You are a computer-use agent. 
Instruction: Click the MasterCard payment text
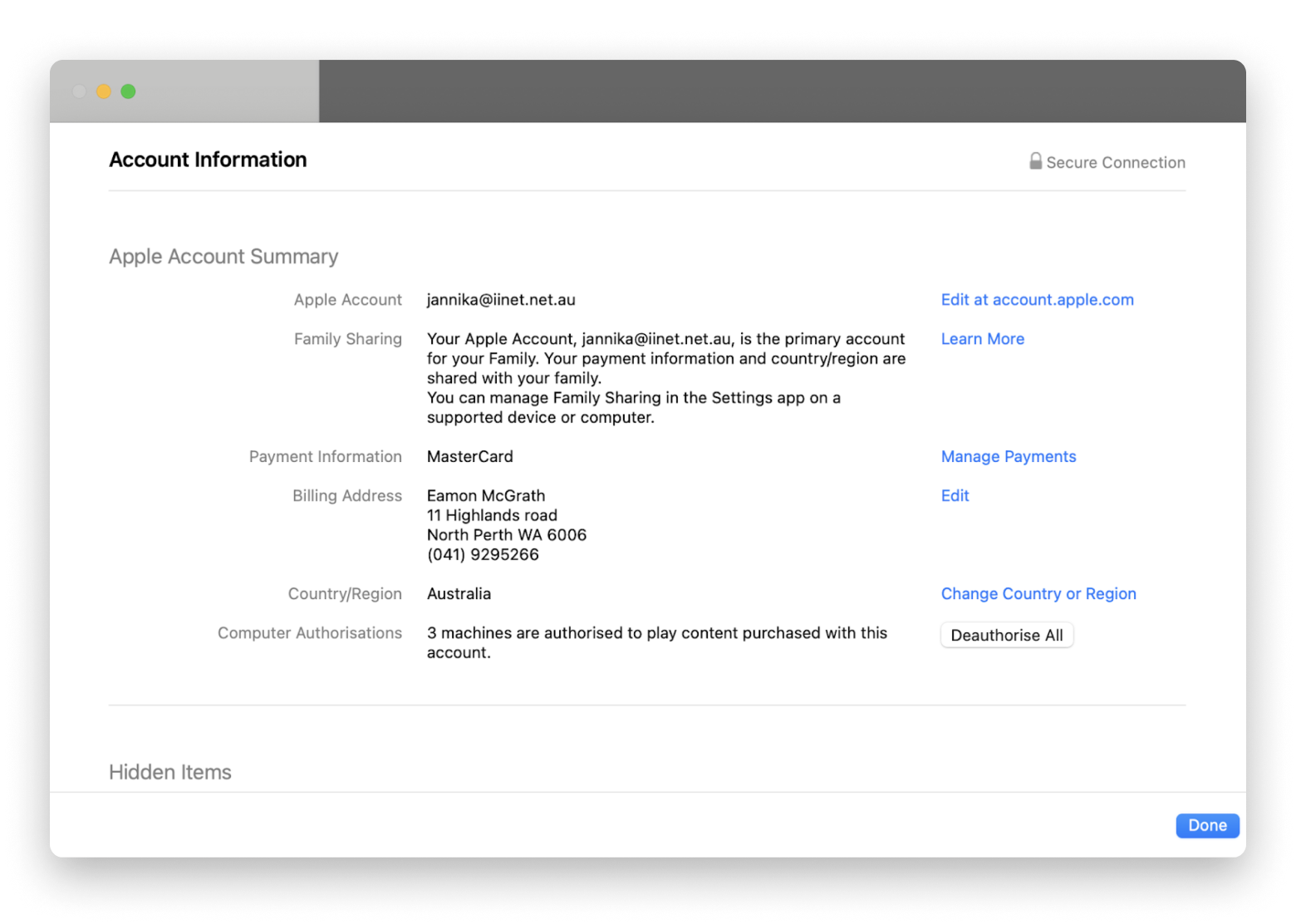coord(470,456)
